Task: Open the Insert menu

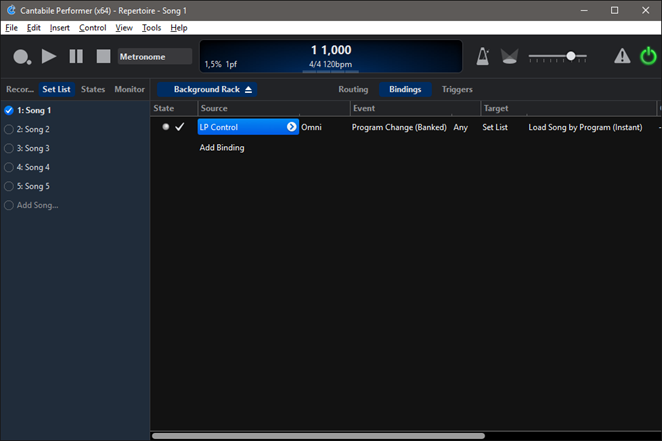Action: tap(60, 28)
